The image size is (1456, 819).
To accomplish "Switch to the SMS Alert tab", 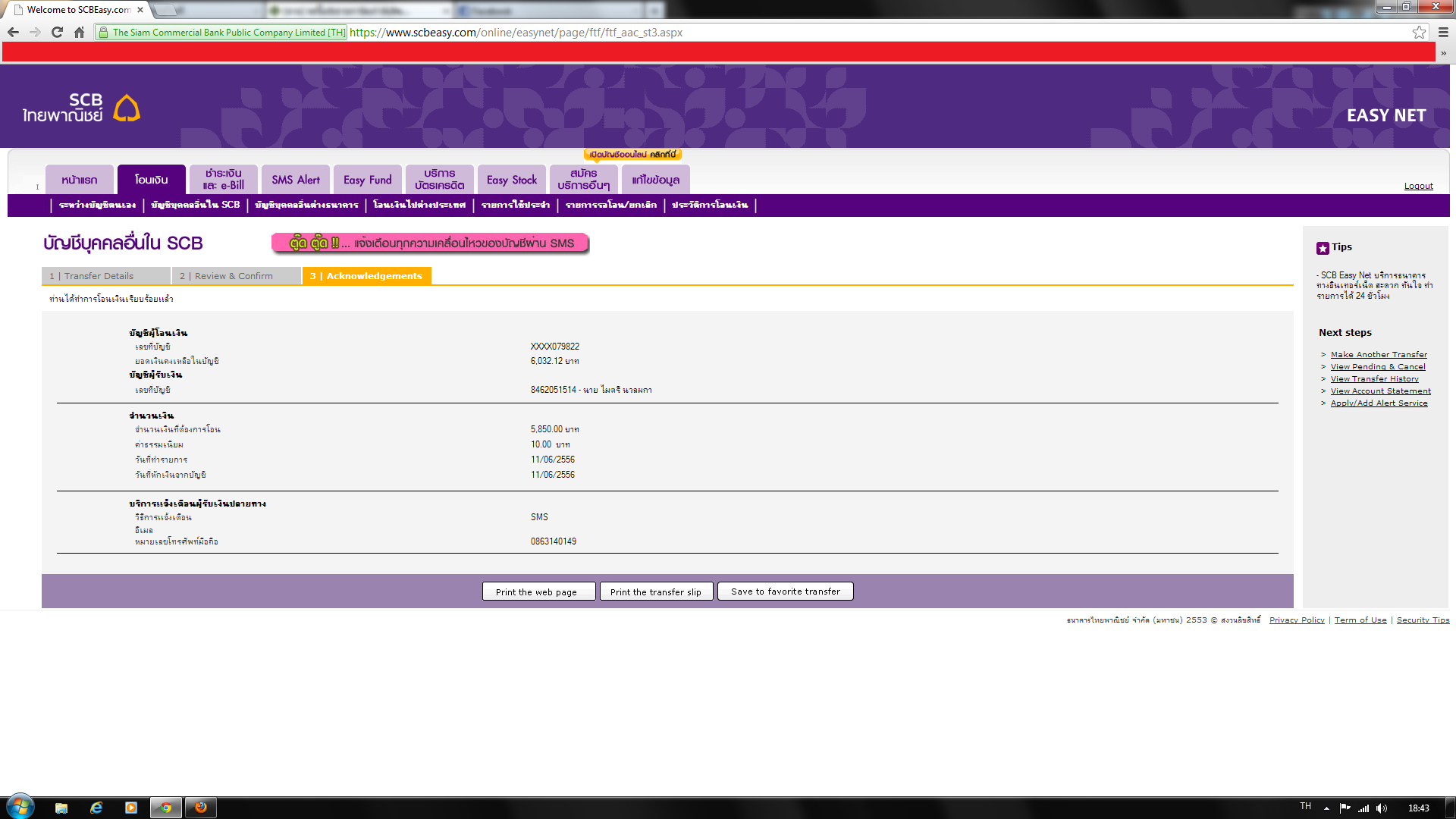I will (x=296, y=180).
